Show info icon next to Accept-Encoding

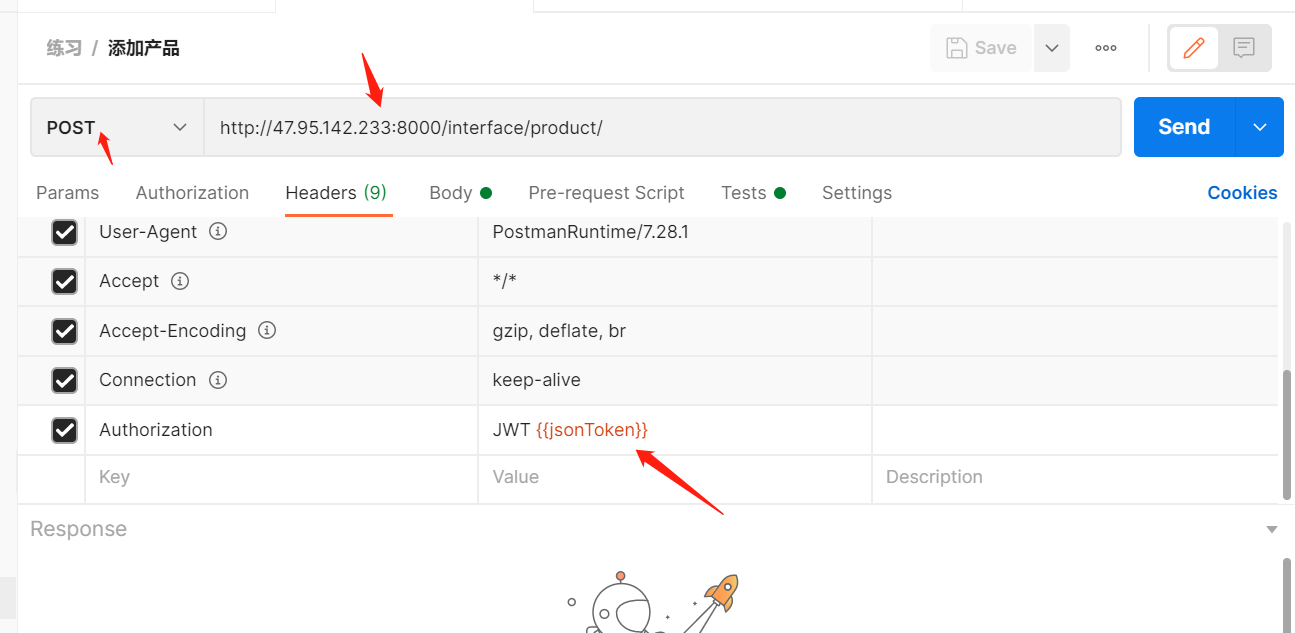tap(267, 330)
